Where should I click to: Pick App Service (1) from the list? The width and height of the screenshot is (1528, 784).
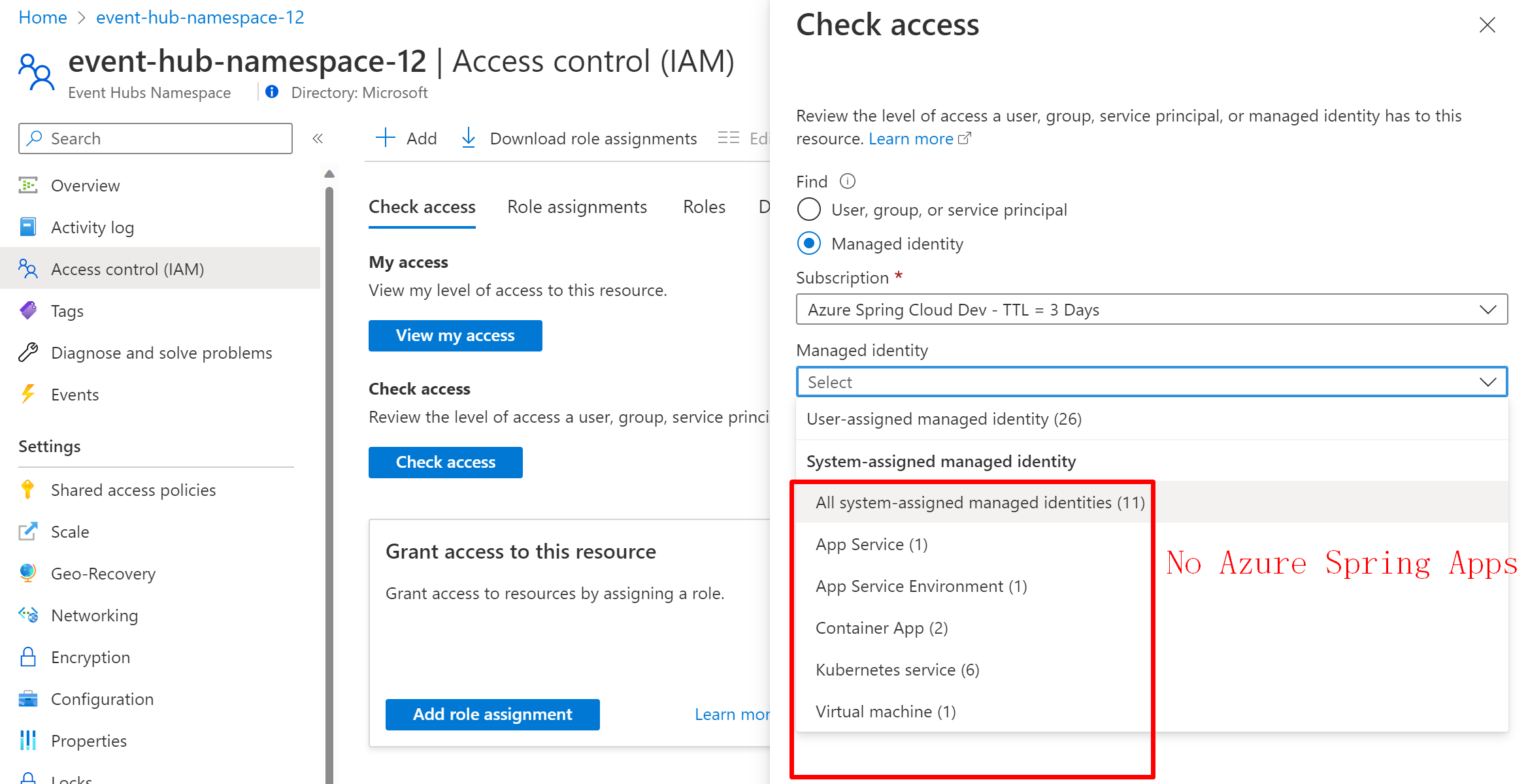tap(1152, 544)
